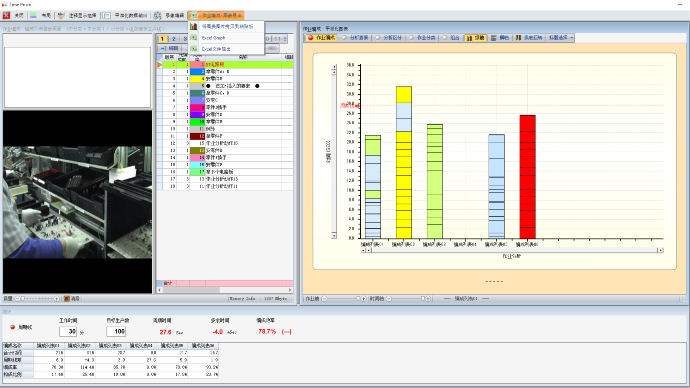Screen dimensions: 690x388
Task: Toggle the highlighted bar chart button above chart
Action: [475, 38]
